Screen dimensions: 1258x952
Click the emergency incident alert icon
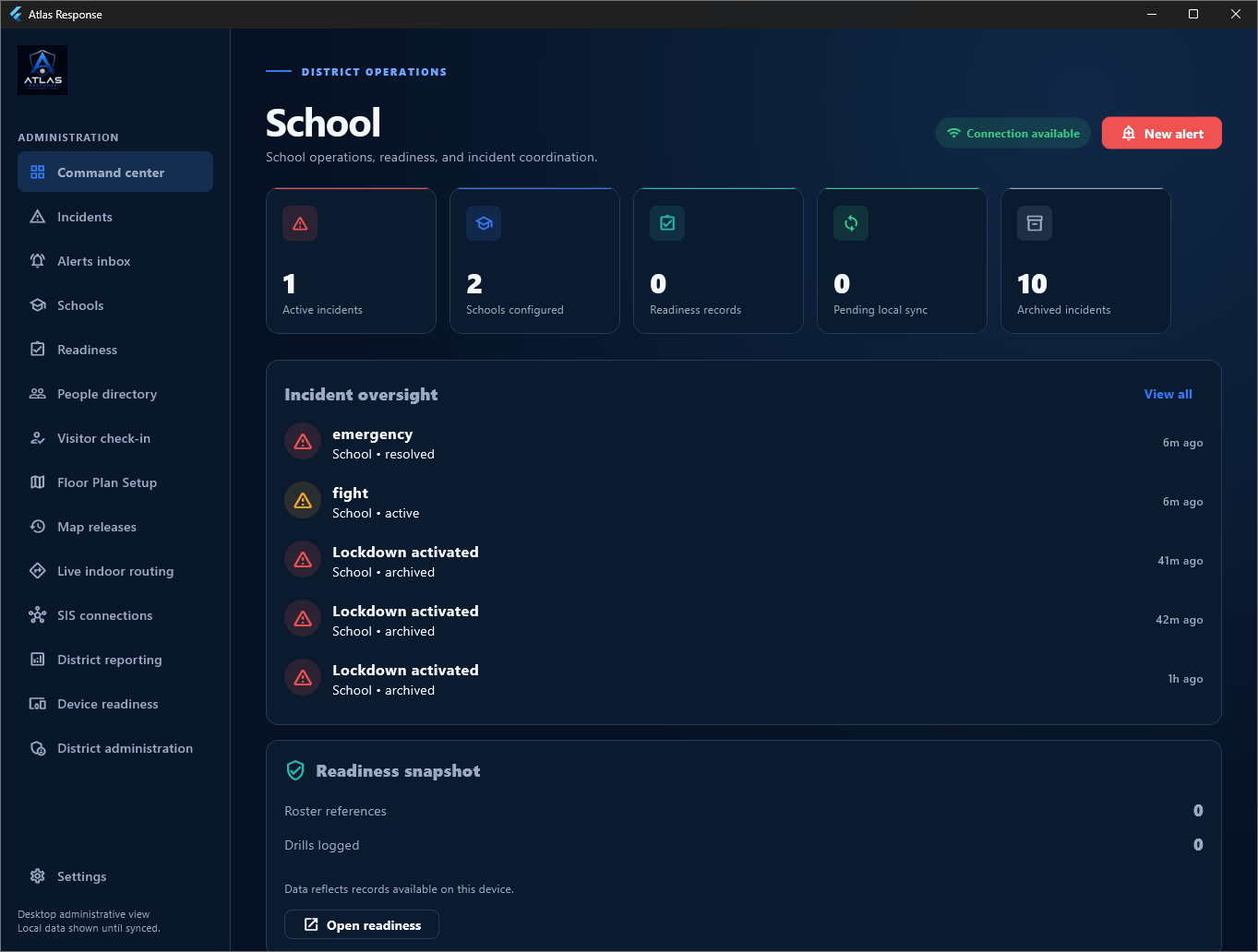pos(303,443)
